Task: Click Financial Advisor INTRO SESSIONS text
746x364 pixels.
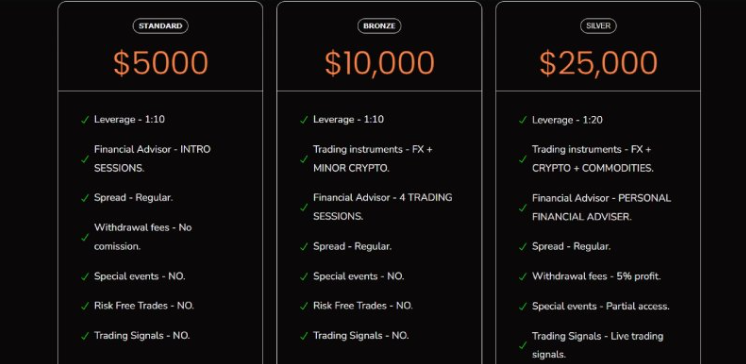Action: click(x=152, y=158)
